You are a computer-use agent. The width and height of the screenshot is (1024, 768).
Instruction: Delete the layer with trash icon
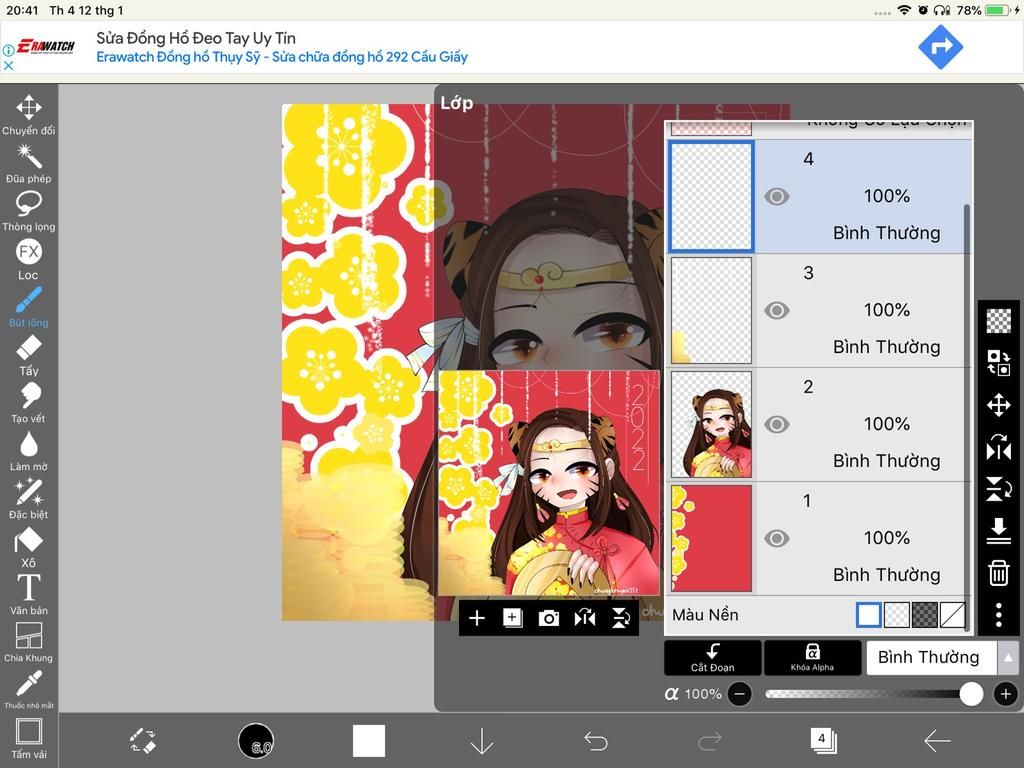pyautogui.click(x=999, y=573)
